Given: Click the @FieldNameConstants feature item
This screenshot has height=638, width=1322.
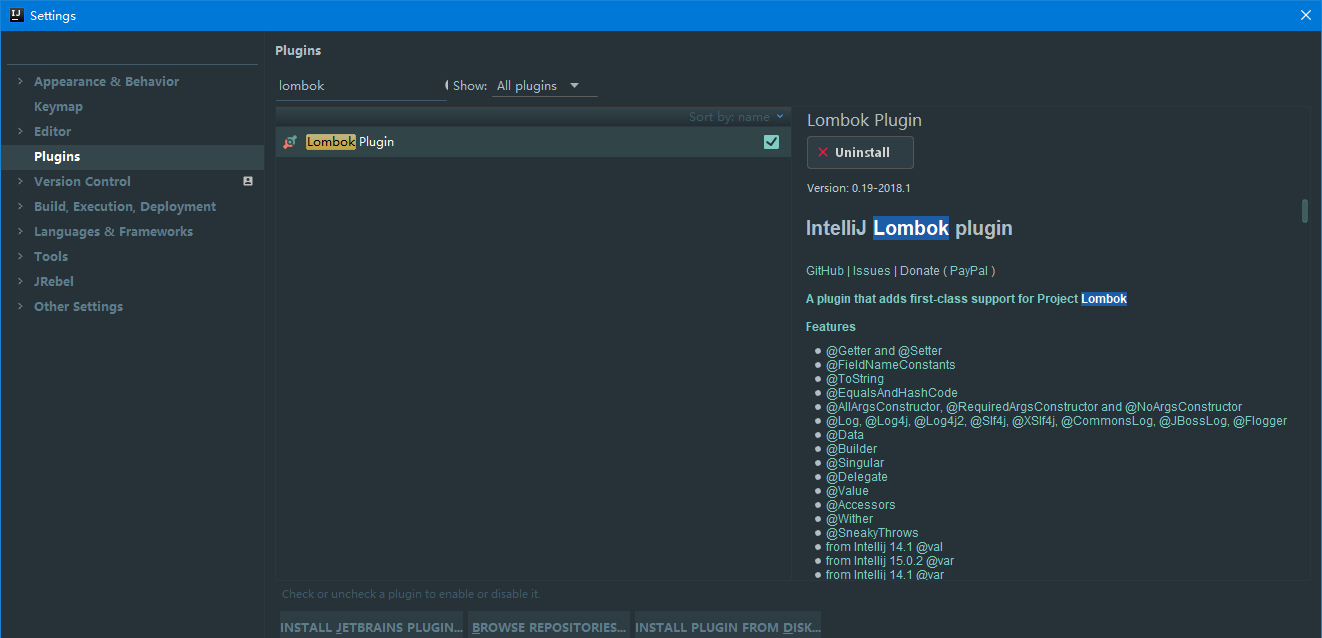Looking at the screenshot, I should 890,365.
